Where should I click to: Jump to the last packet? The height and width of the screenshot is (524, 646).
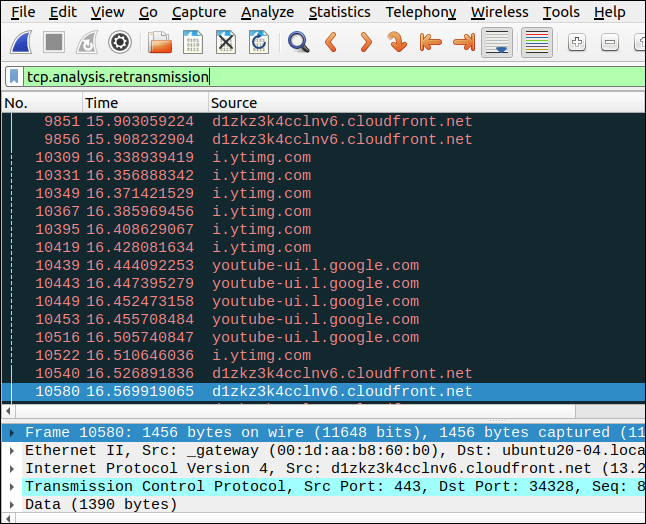pyautogui.click(x=463, y=43)
